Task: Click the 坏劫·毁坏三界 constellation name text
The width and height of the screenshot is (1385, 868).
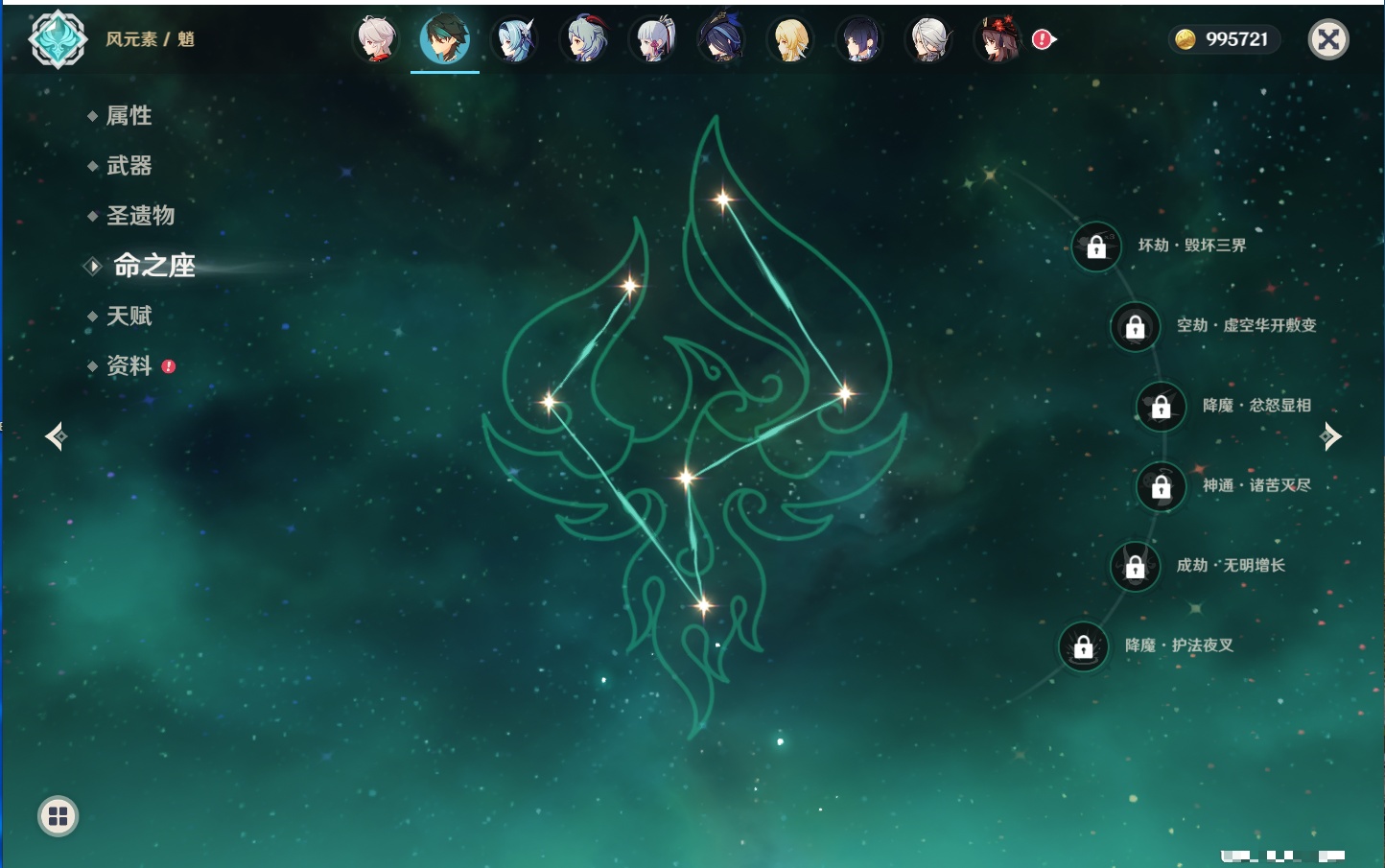Action: coord(1191,246)
